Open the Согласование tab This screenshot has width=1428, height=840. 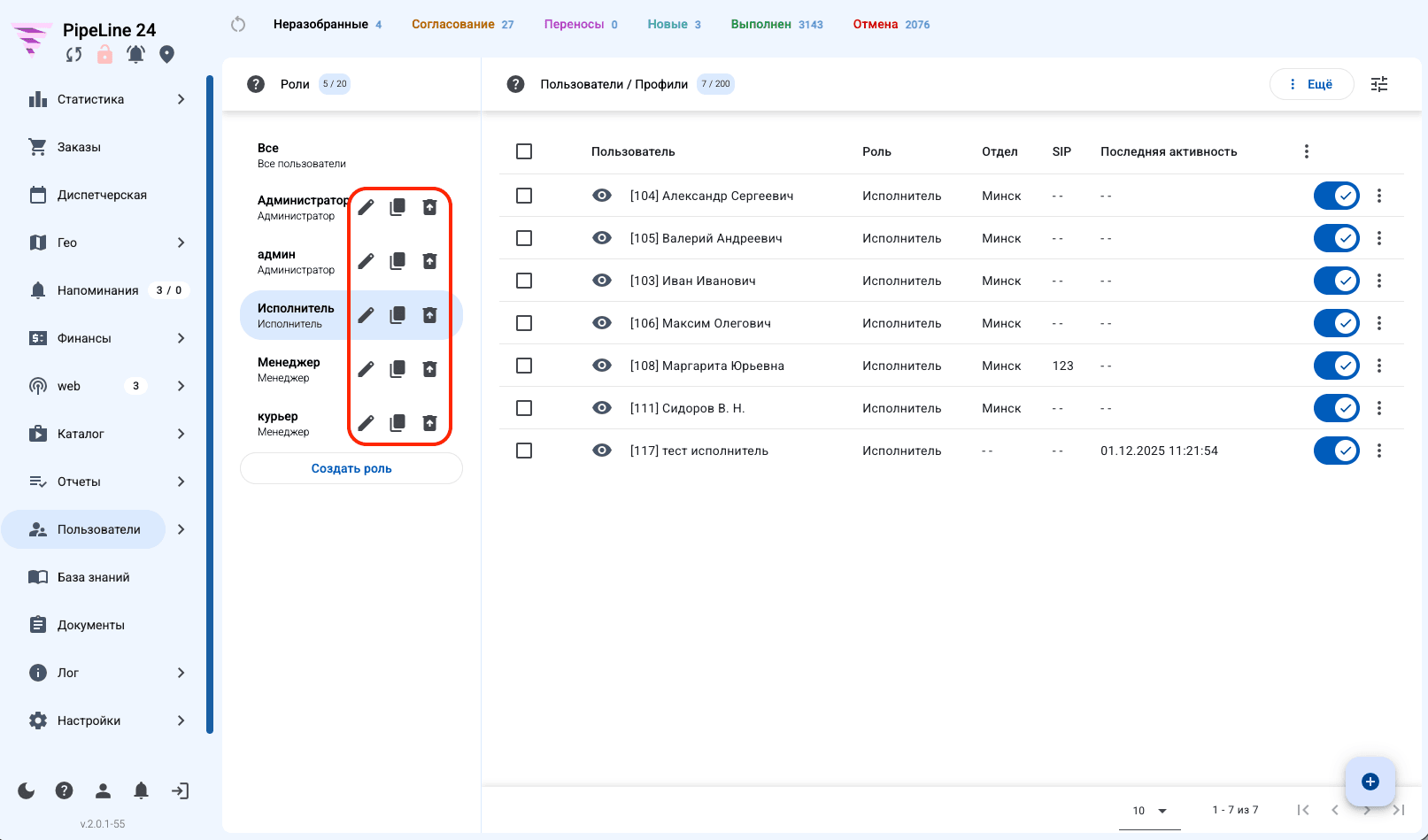pyautogui.click(x=462, y=24)
